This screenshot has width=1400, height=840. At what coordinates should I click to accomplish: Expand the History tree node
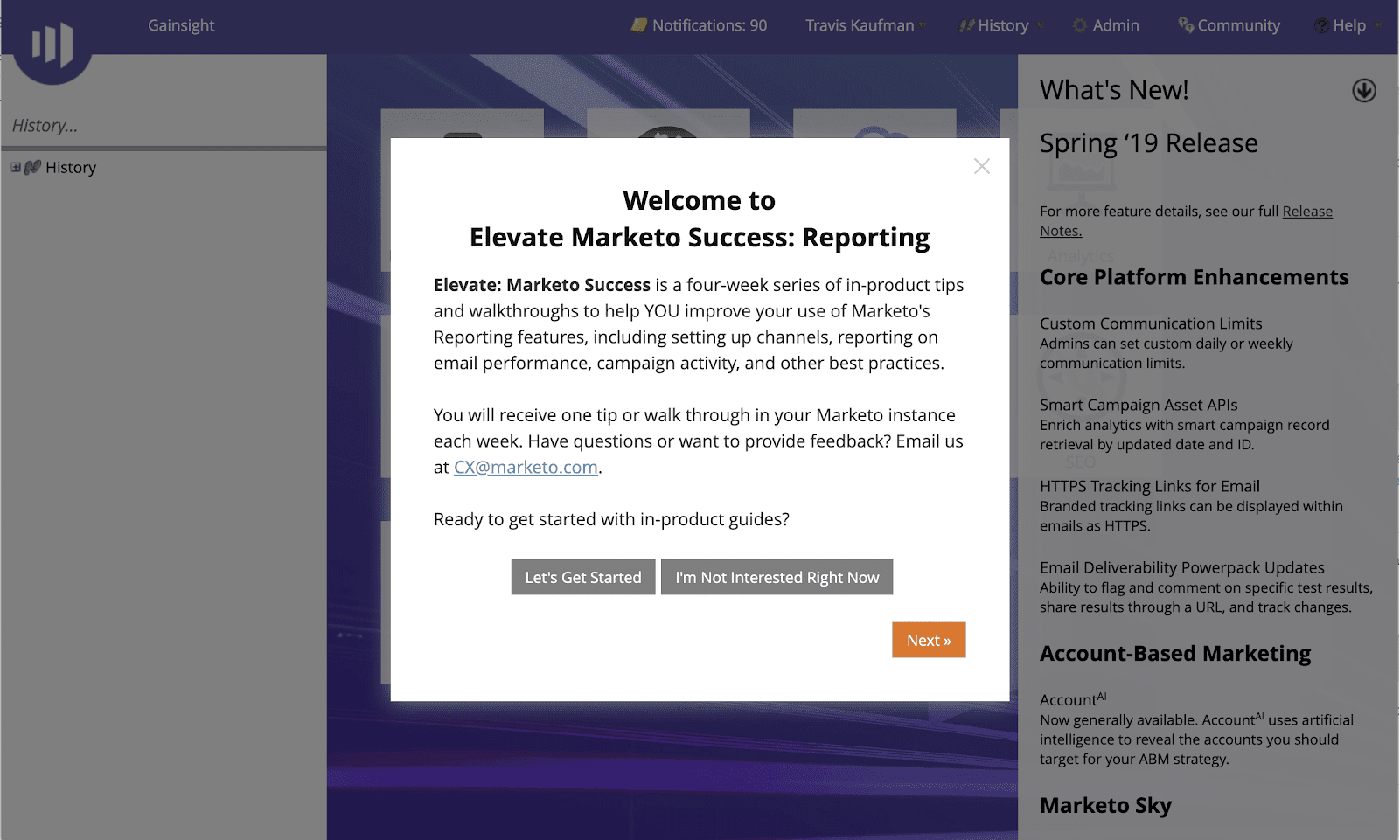16,167
